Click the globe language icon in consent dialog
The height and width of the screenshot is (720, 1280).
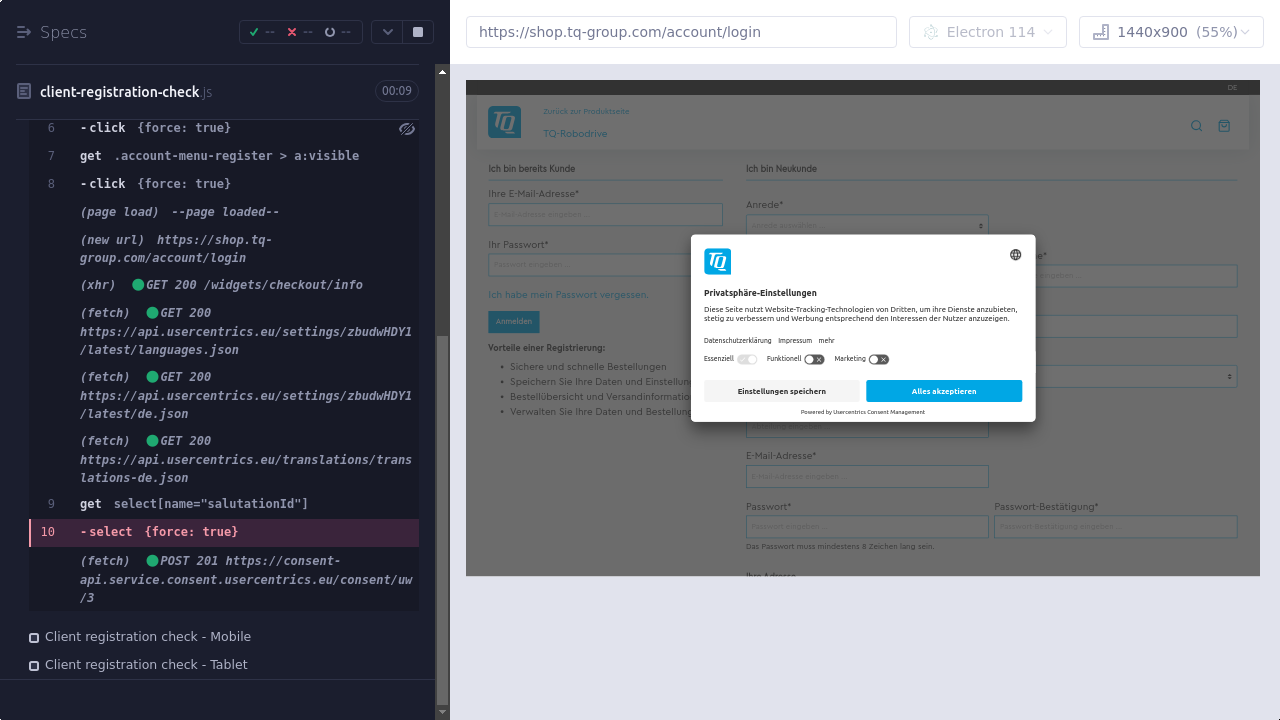point(1015,255)
